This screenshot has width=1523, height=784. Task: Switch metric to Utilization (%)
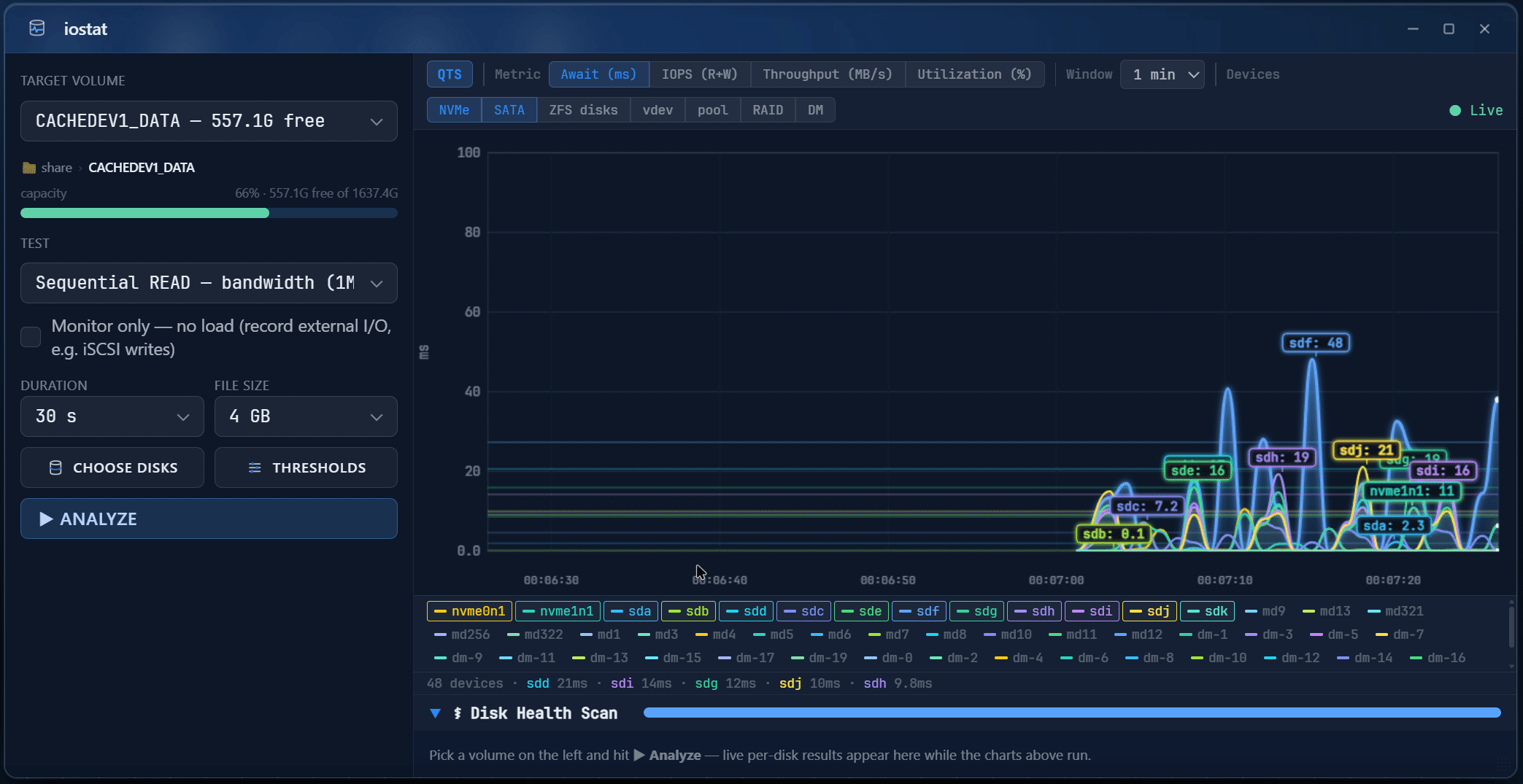[x=974, y=74]
